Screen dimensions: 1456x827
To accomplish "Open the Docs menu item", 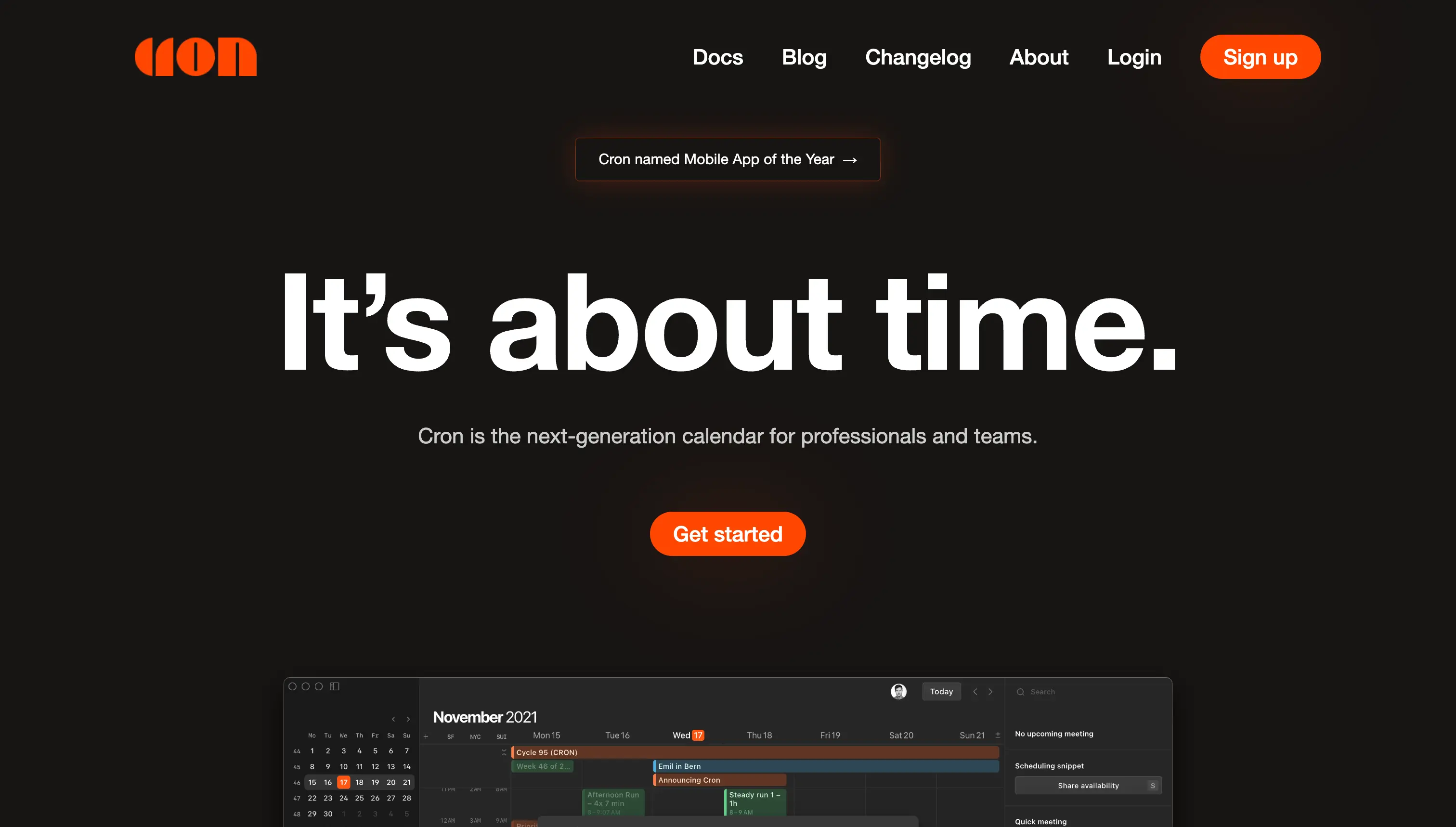I will click(718, 57).
